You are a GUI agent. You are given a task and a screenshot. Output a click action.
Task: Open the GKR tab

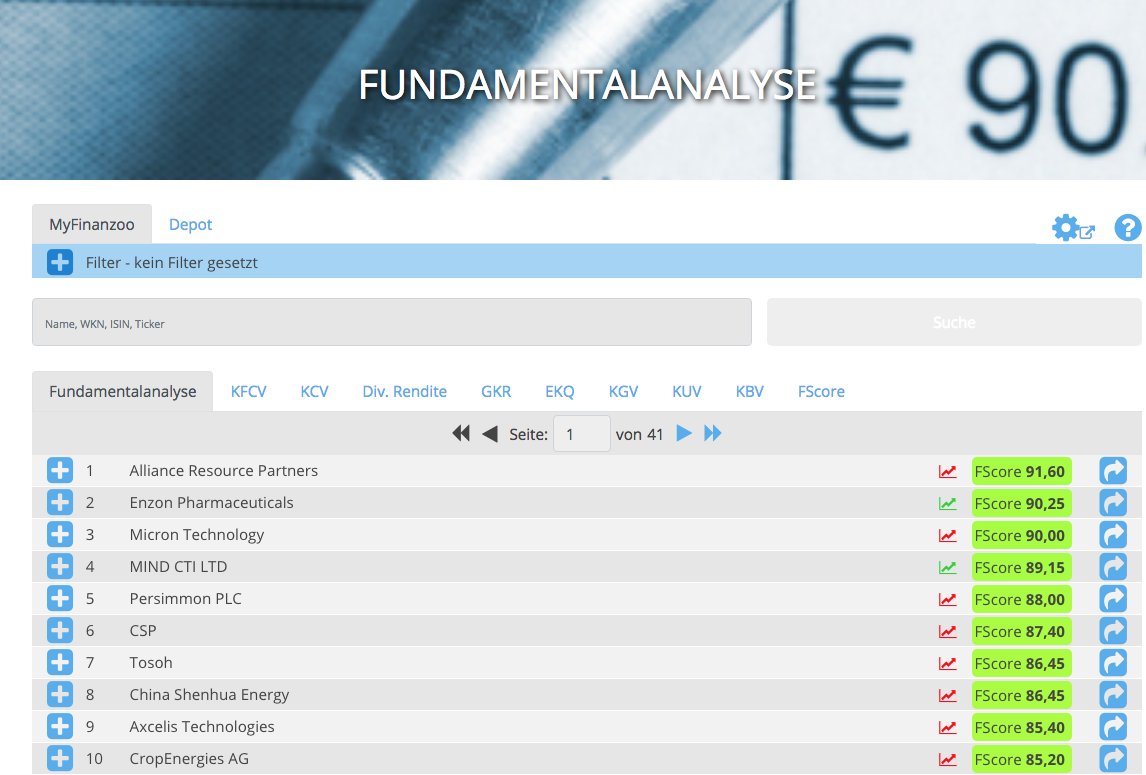(496, 391)
